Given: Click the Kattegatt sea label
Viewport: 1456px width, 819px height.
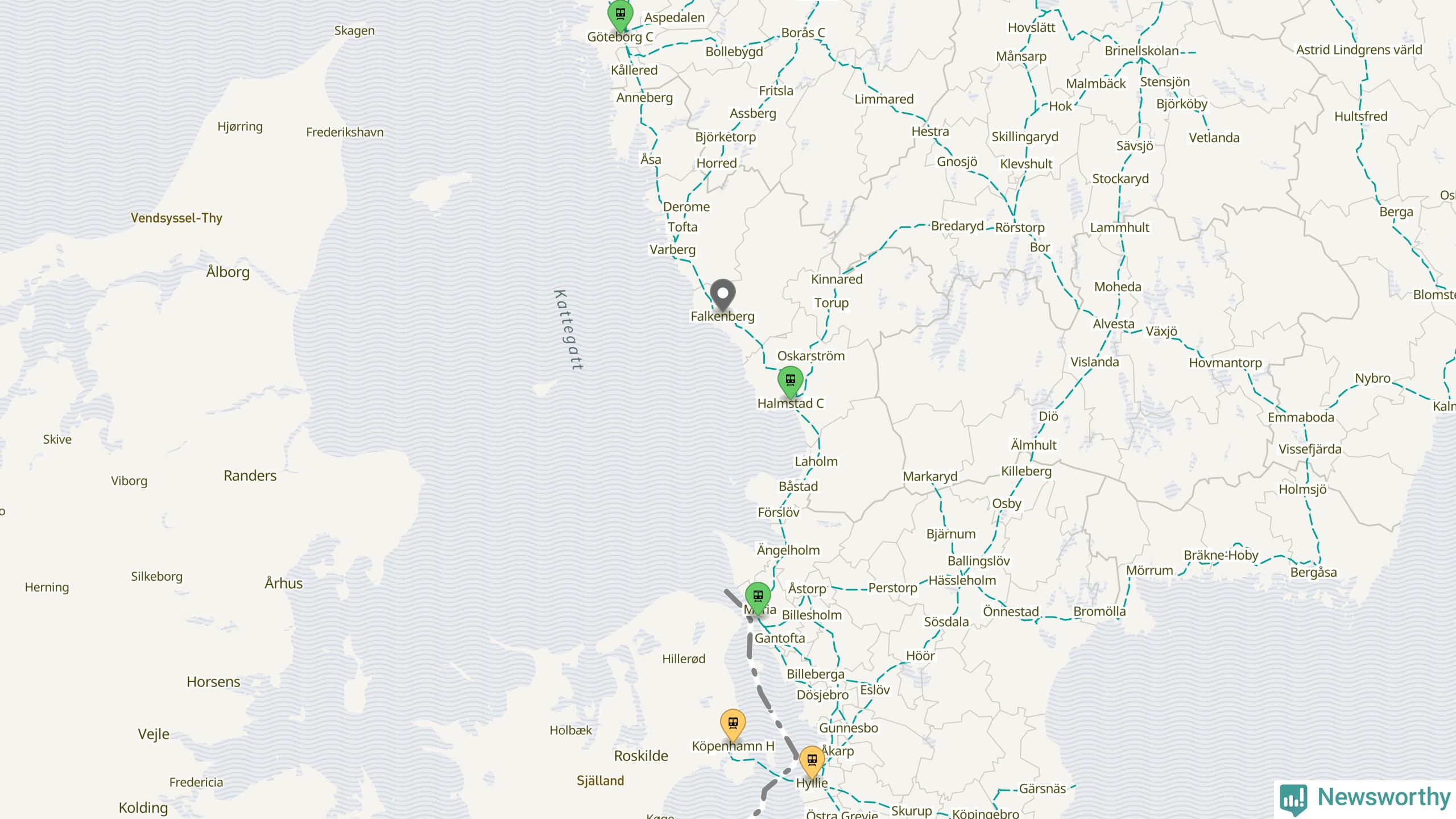Looking at the screenshot, I should [568, 330].
